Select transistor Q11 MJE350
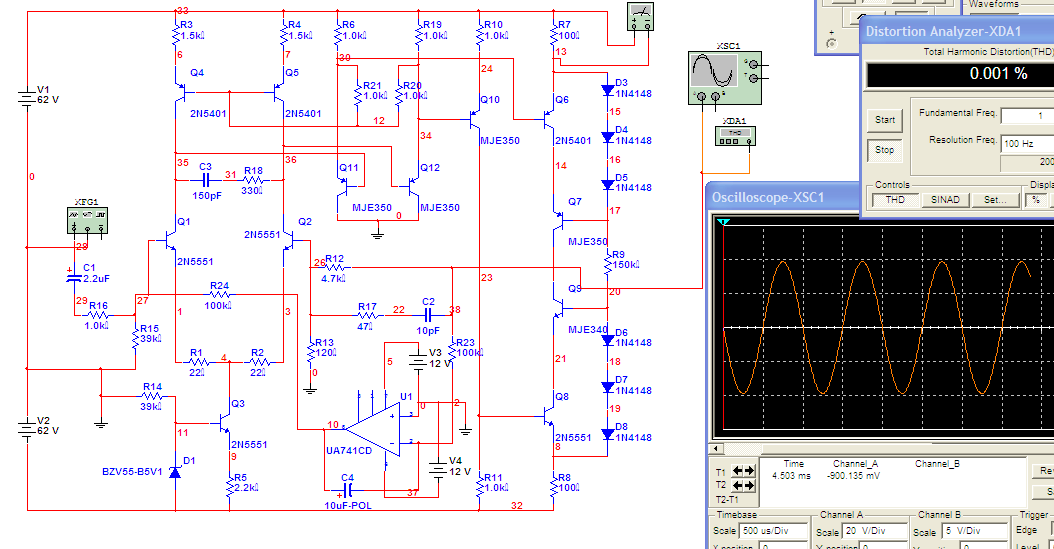 pyautogui.click(x=342, y=187)
